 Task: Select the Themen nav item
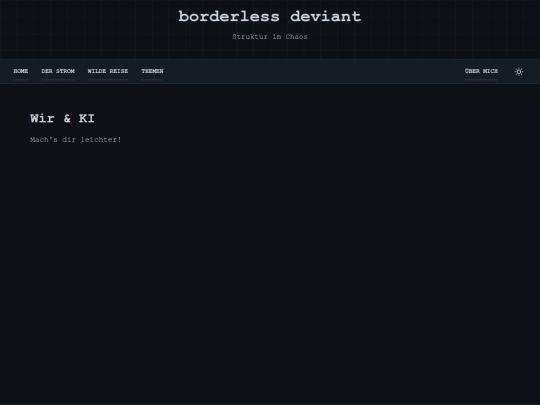point(152,71)
